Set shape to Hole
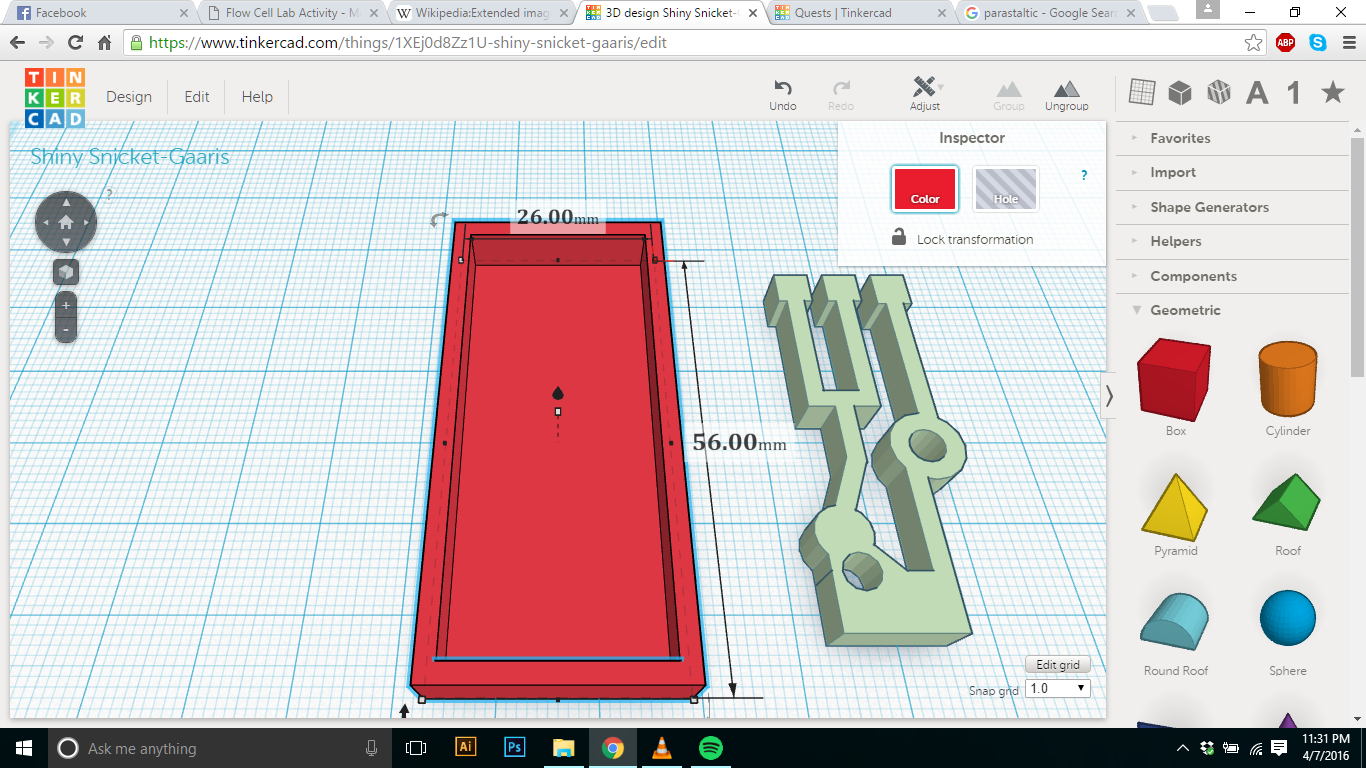This screenshot has width=1366, height=768. [x=1005, y=189]
